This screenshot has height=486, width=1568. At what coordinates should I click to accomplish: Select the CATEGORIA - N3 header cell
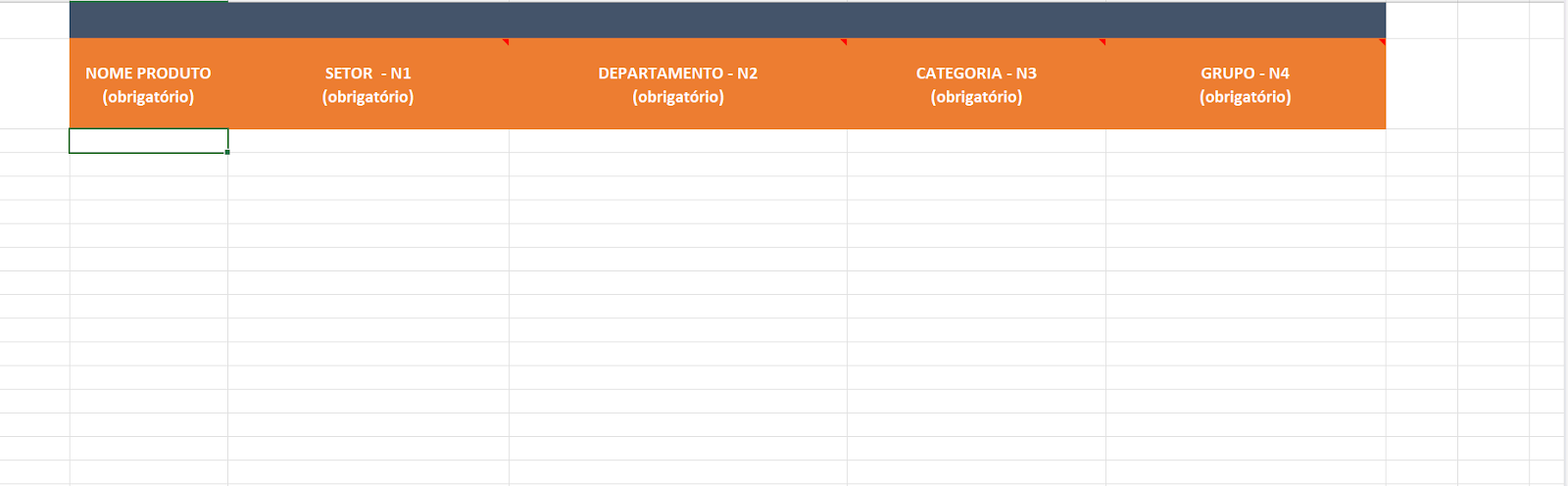(x=976, y=84)
